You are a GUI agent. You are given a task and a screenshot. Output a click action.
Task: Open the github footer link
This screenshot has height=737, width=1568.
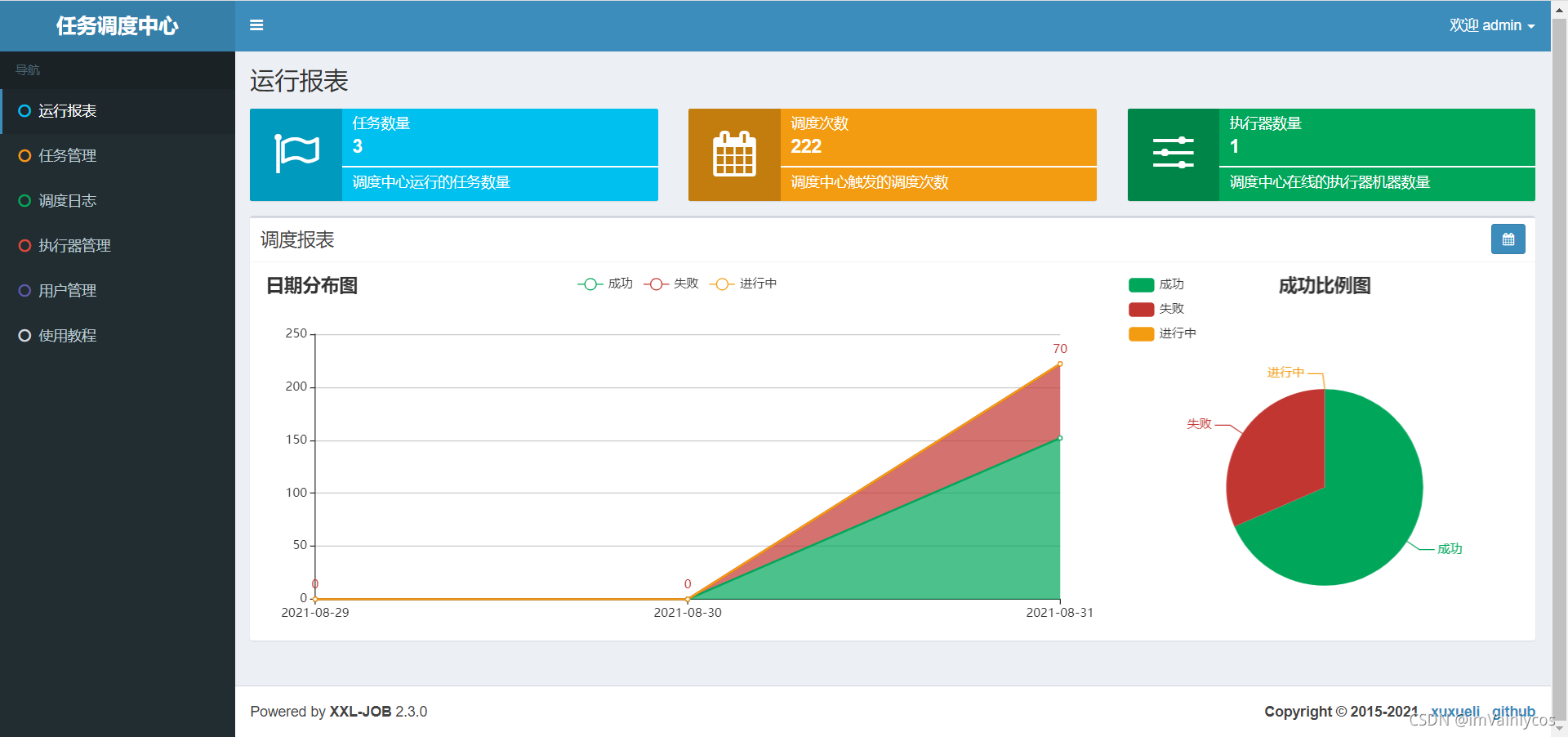click(x=1513, y=712)
